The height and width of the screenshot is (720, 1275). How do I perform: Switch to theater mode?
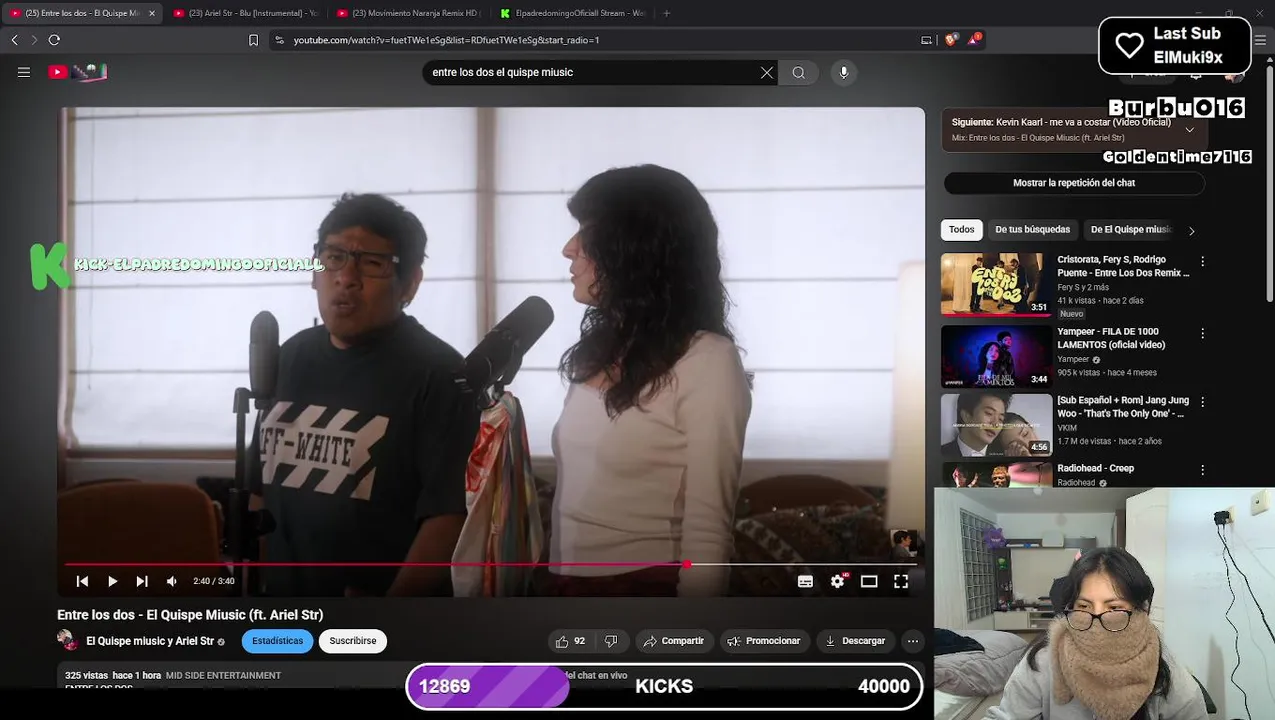869,581
